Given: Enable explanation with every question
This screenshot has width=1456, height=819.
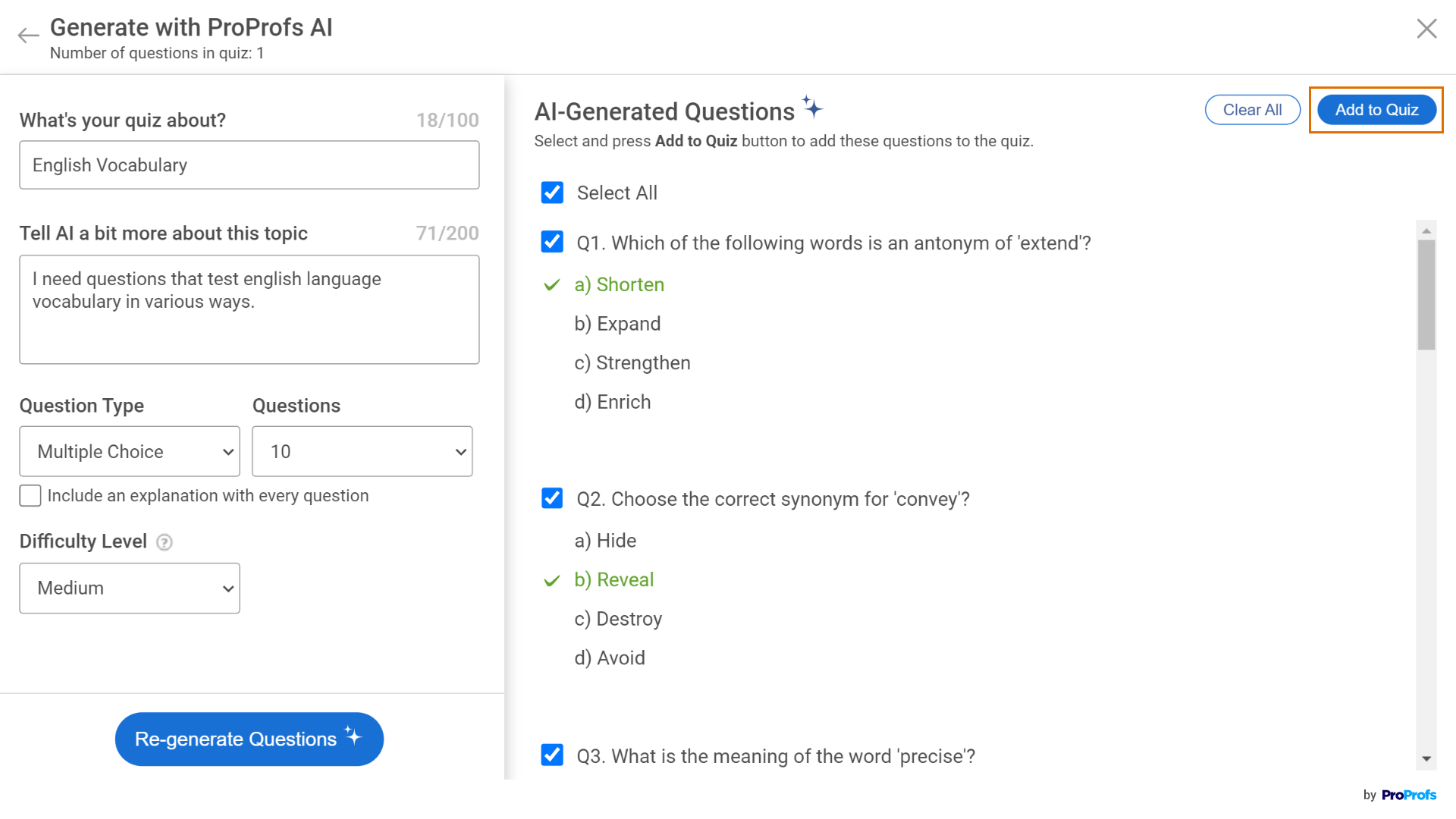Looking at the screenshot, I should [x=30, y=496].
